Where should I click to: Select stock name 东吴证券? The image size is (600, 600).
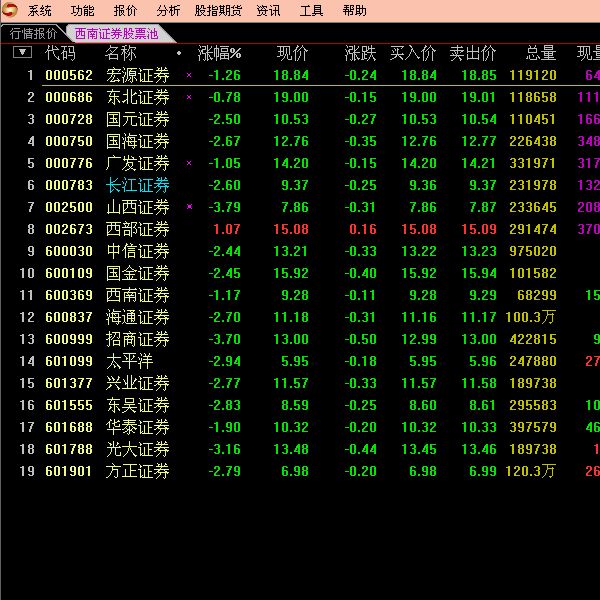[137, 405]
